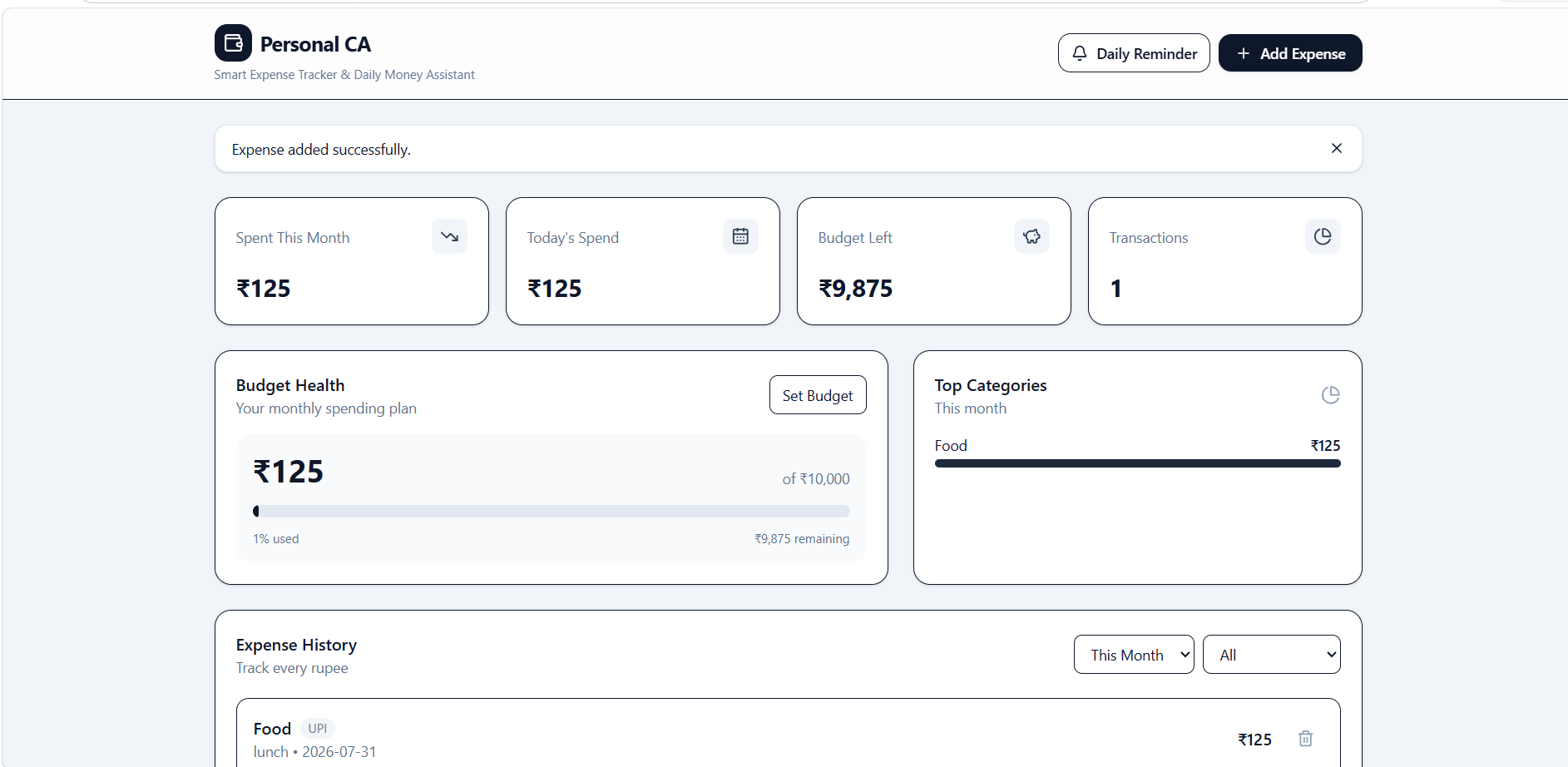Expand the All category filter dropdown

tap(1272, 655)
